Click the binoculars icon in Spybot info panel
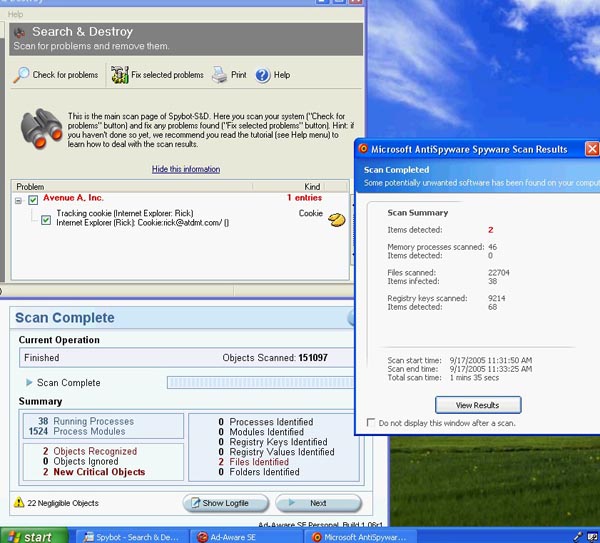The image size is (600, 543). tap(41, 128)
